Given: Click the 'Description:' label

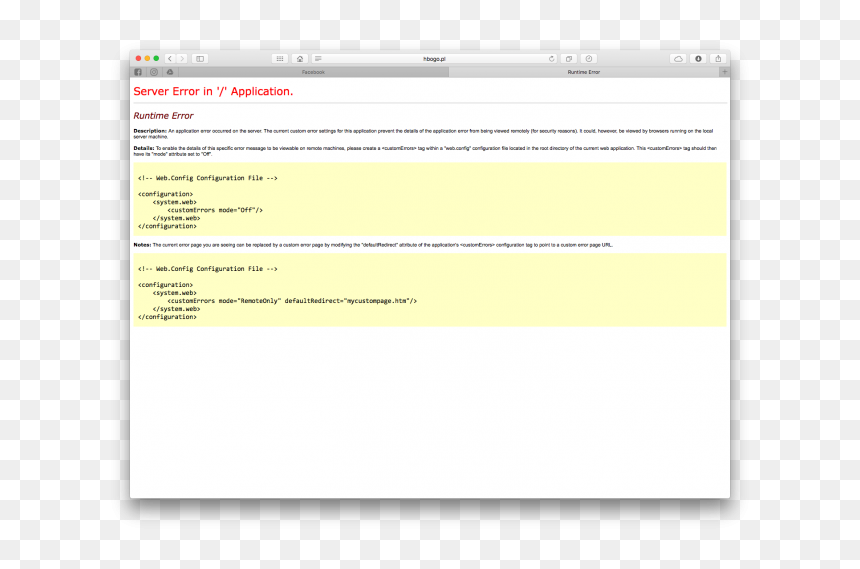Looking at the screenshot, I should tap(150, 131).
